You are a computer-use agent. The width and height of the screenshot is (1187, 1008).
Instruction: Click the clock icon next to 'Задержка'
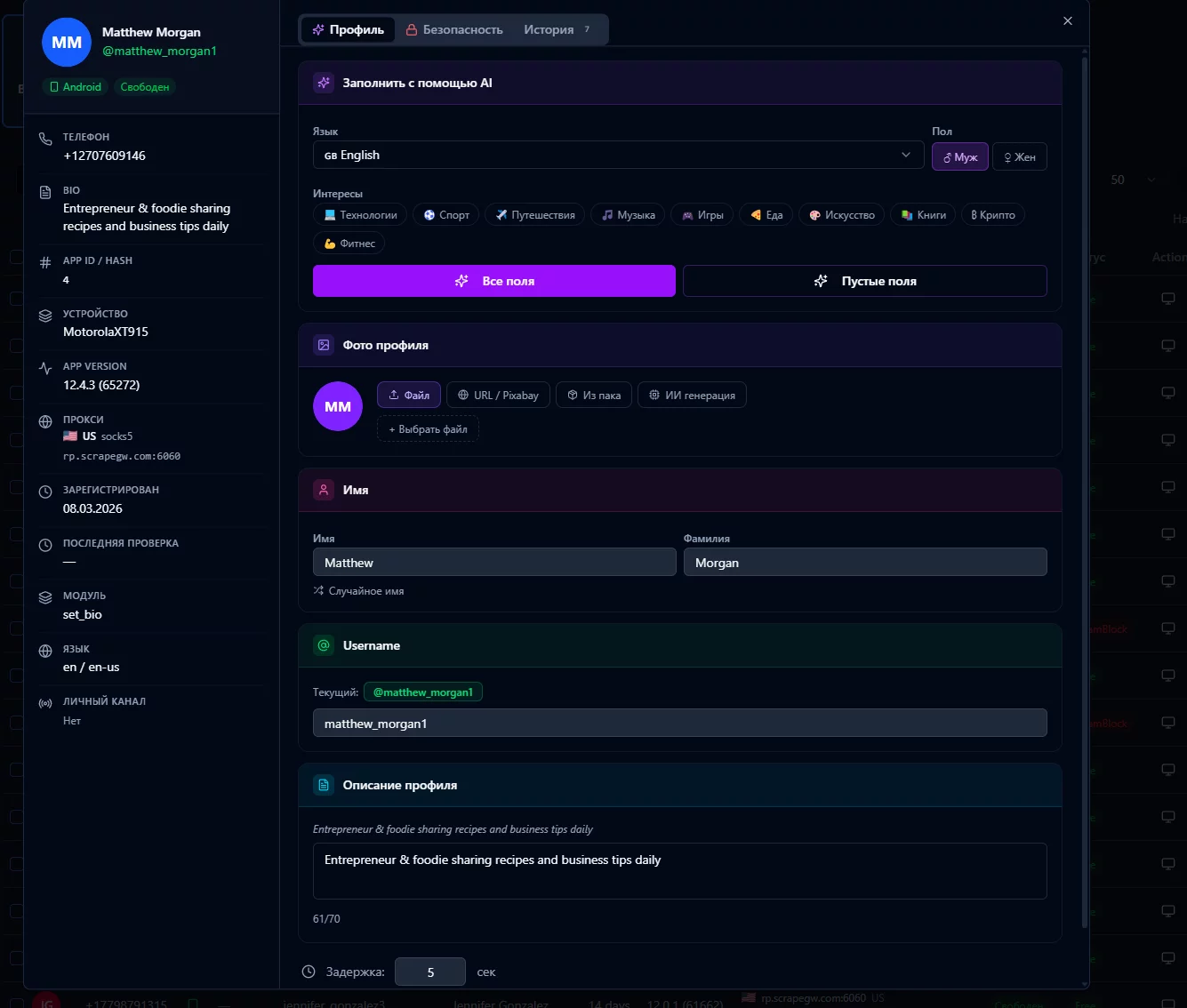[309, 972]
